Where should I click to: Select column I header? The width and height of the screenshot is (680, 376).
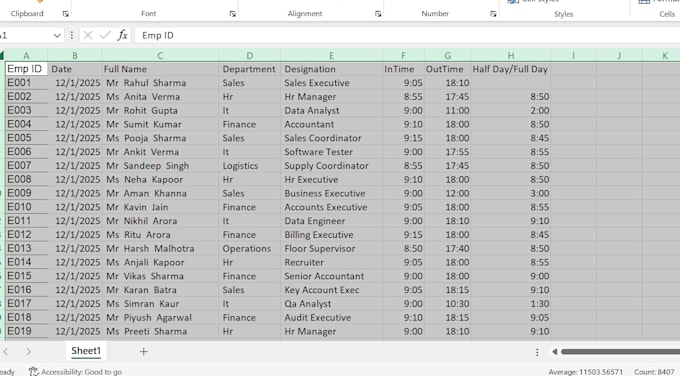[x=573, y=56]
